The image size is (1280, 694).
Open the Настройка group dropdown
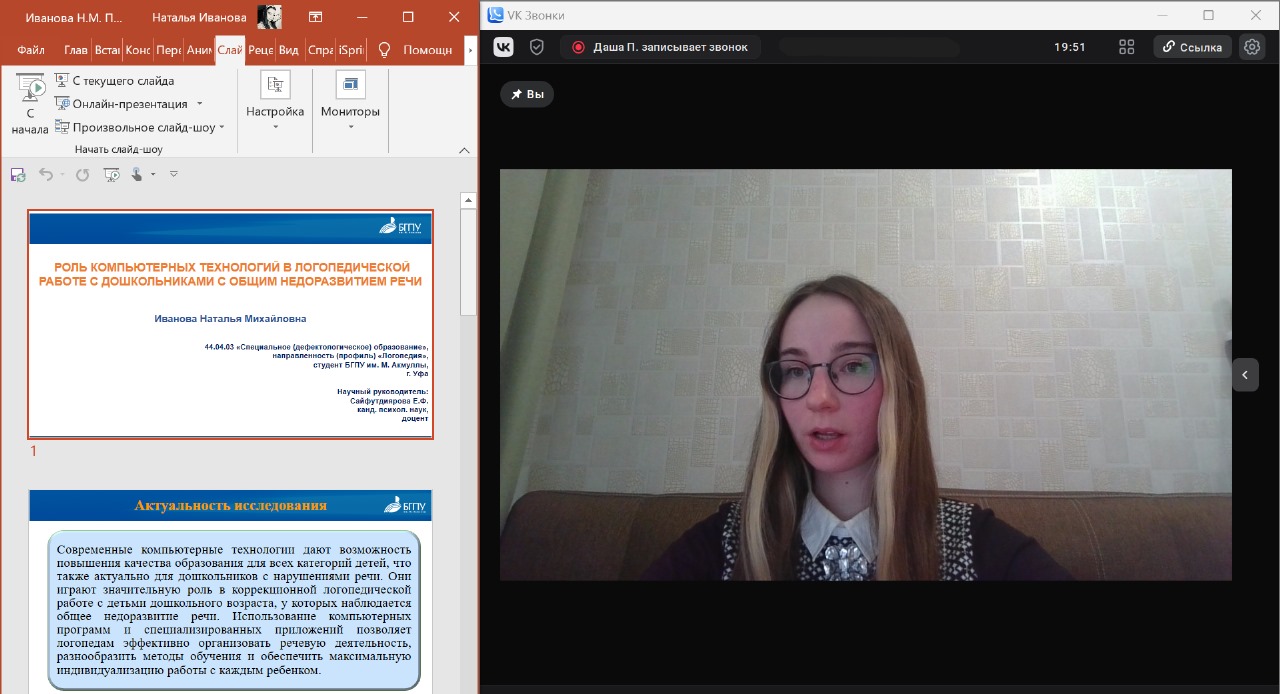tap(275, 112)
